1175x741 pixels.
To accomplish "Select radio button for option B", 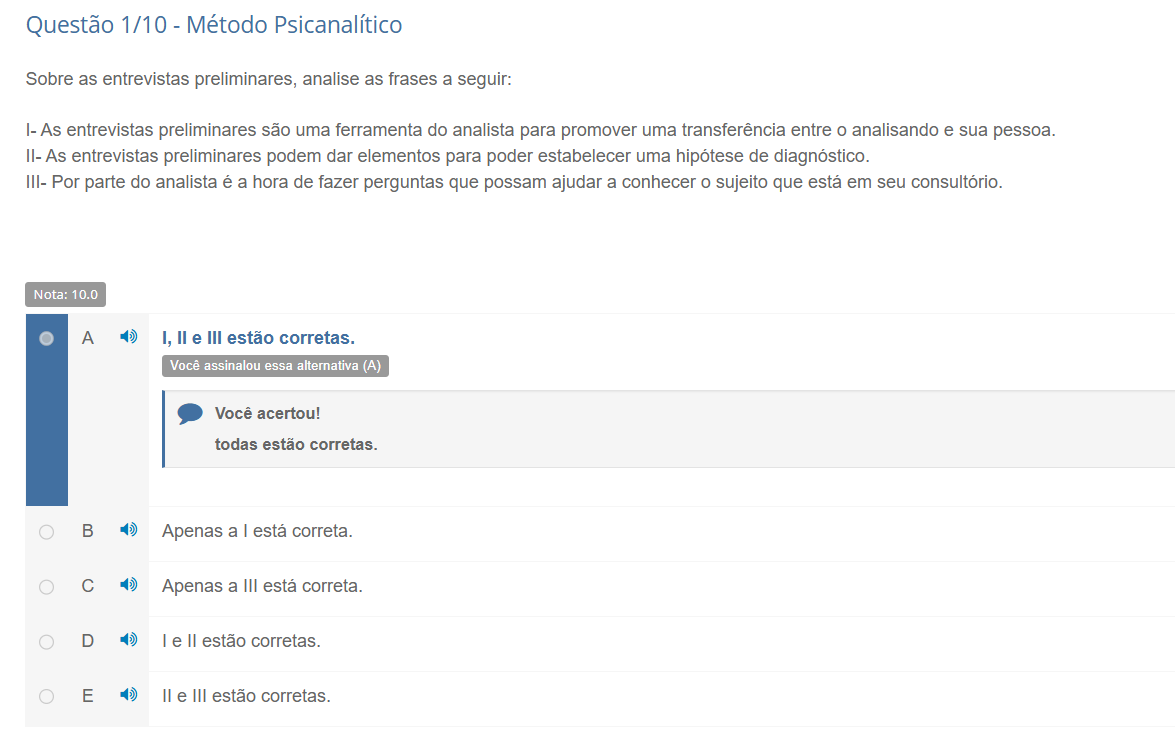I will 46,532.
